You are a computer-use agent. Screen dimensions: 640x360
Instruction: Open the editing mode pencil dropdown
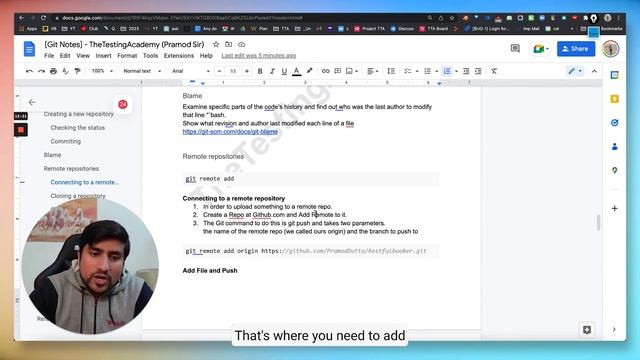(575, 71)
